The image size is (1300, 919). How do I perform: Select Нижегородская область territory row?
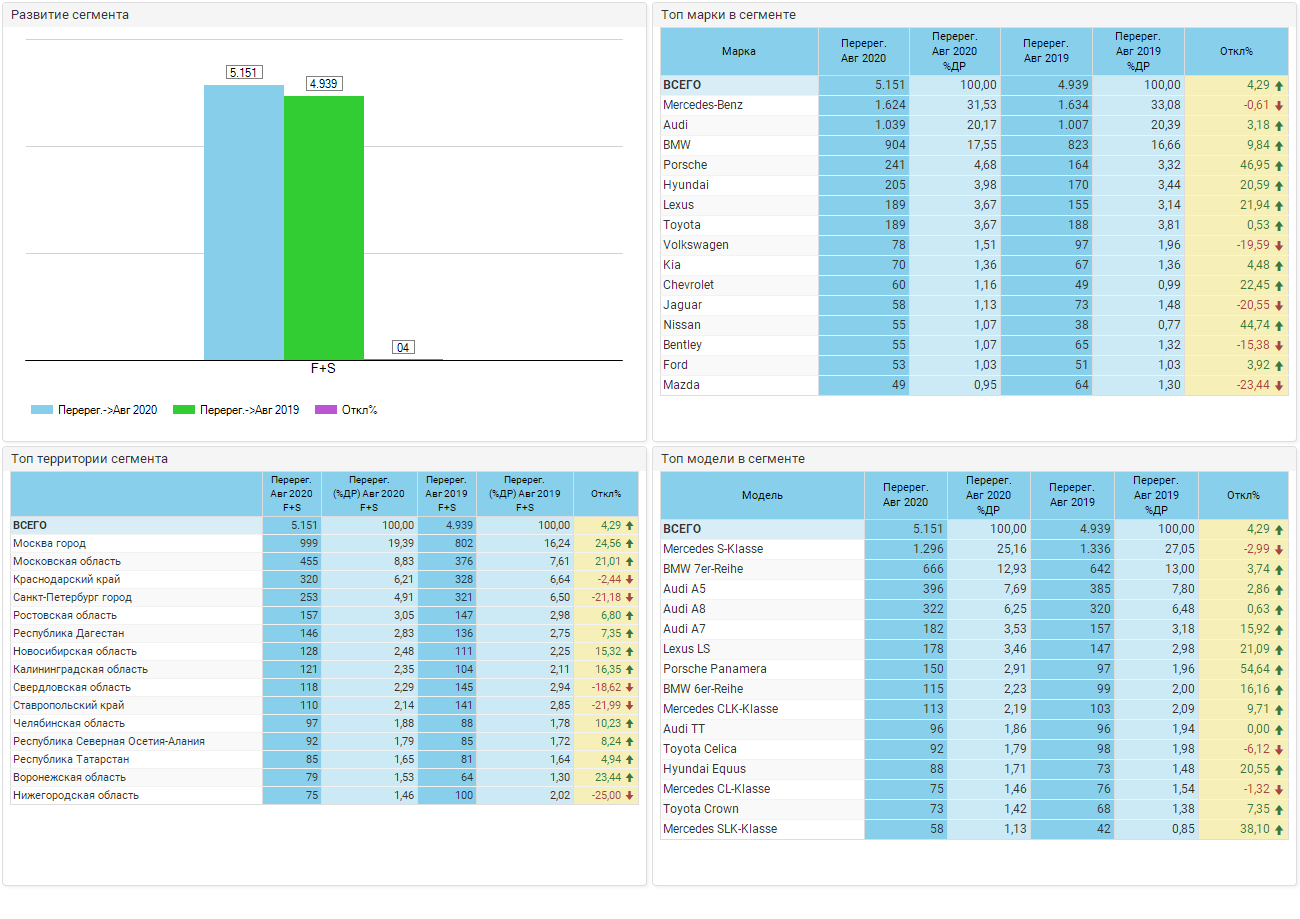[x=325, y=795]
